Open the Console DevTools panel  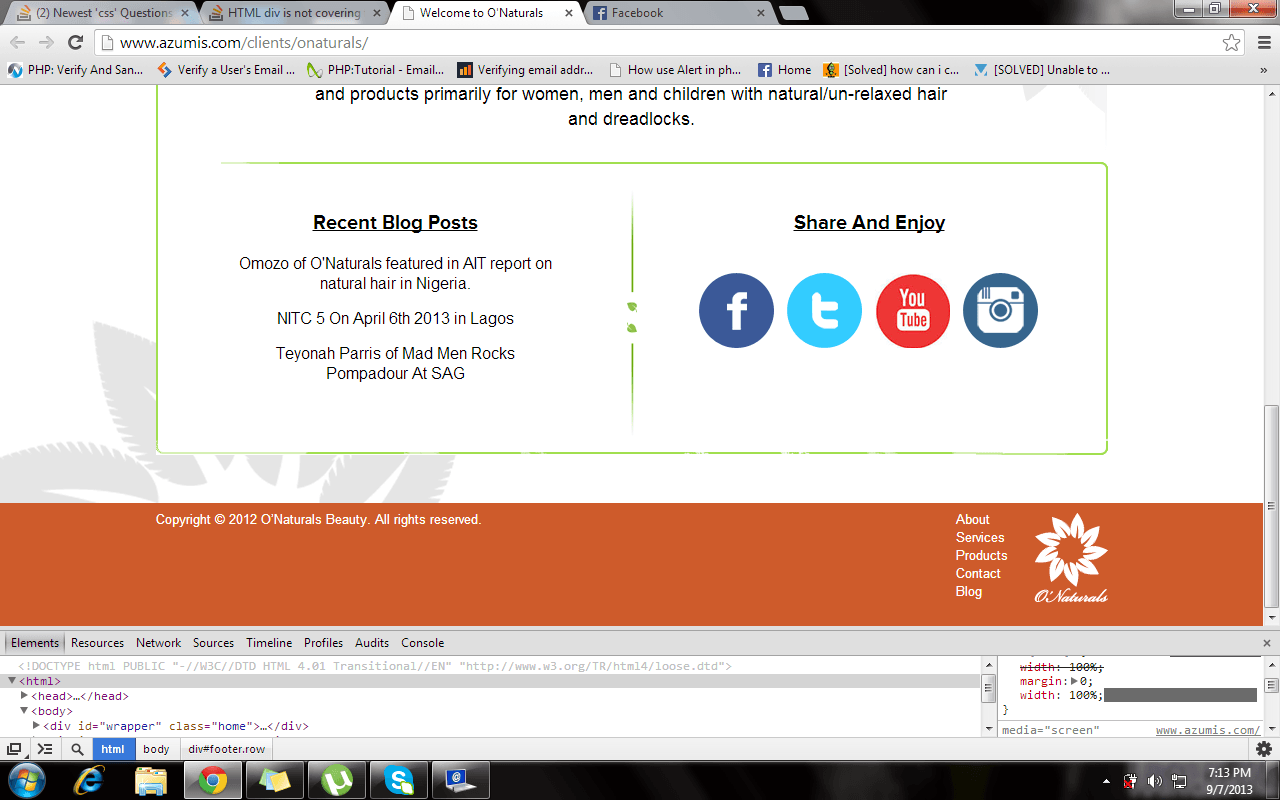coord(423,643)
